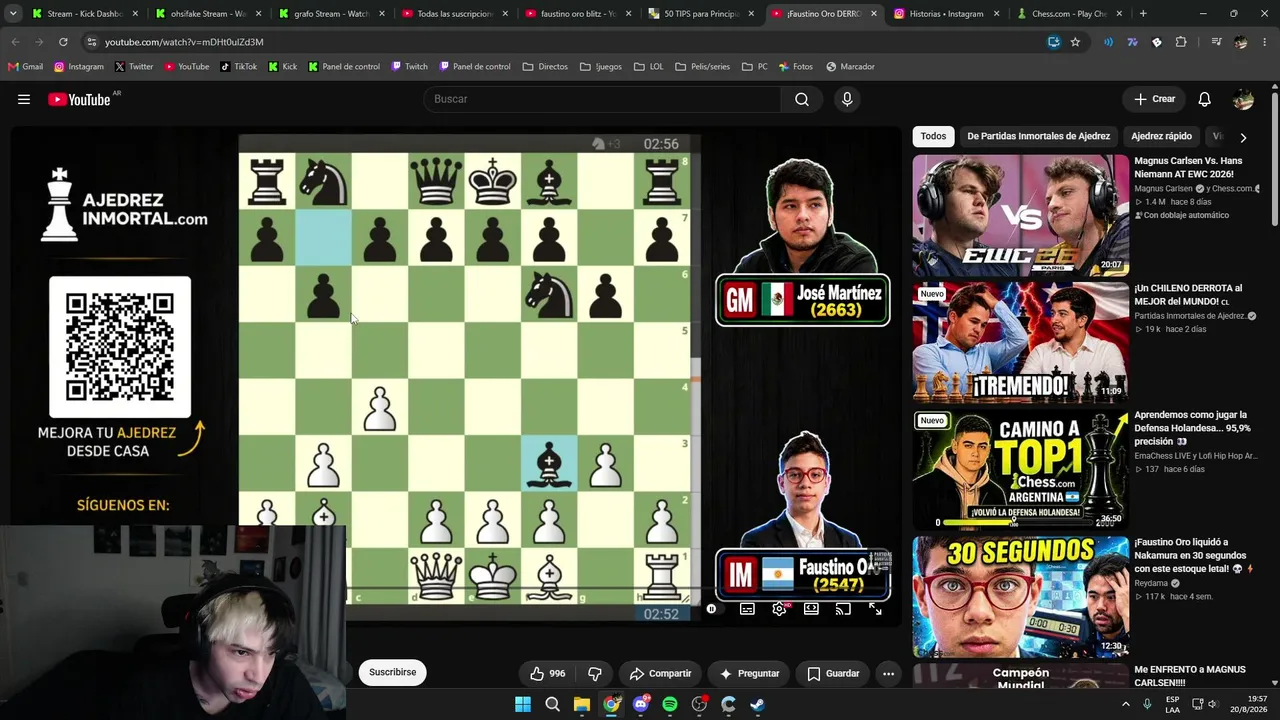The height and width of the screenshot is (720, 1280).
Task: Open the ¡TREMENDO! video thumbnail
Action: click(x=1020, y=343)
